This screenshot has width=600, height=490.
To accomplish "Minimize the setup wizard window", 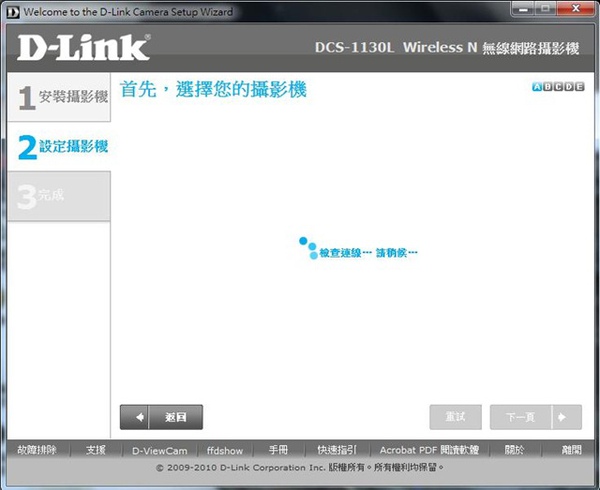I will 523,9.
